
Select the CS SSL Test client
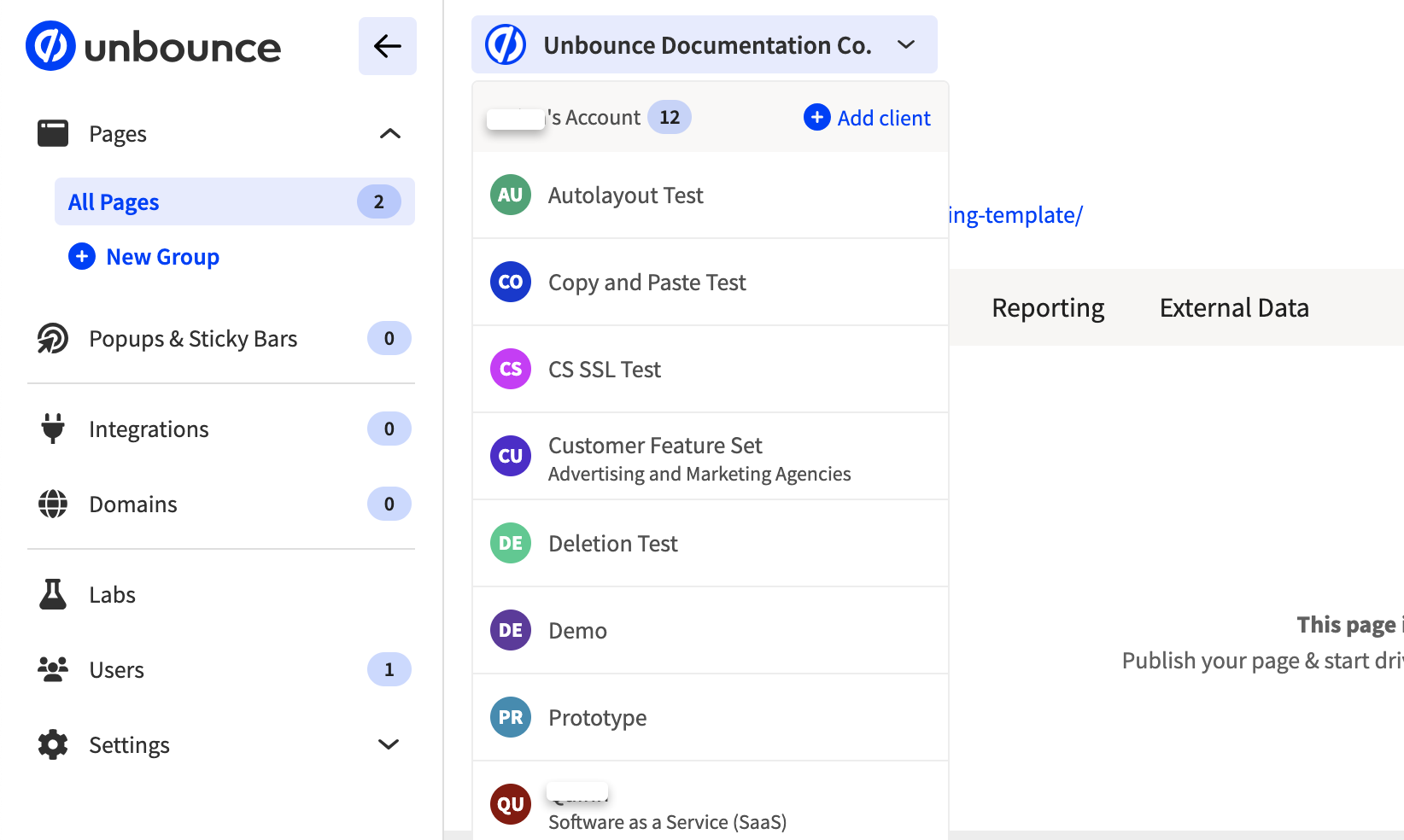(711, 369)
